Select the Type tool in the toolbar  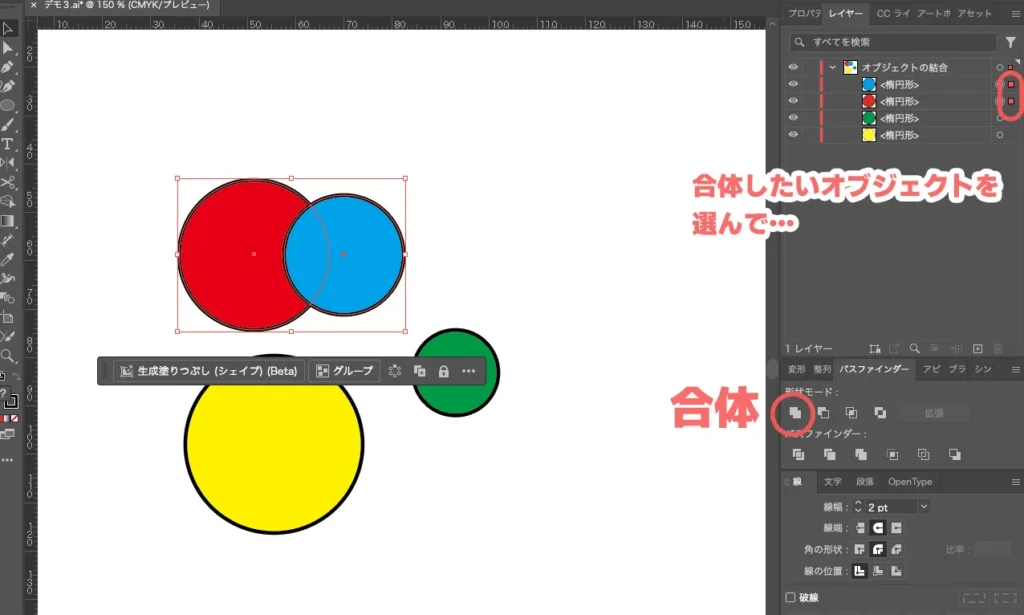tap(8, 144)
